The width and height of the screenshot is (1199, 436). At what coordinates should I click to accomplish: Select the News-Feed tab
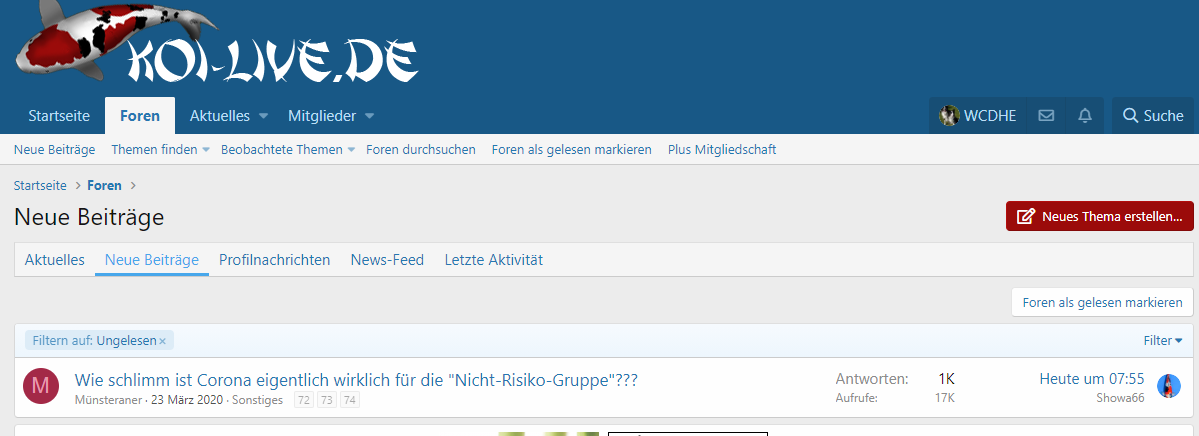[387, 260]
